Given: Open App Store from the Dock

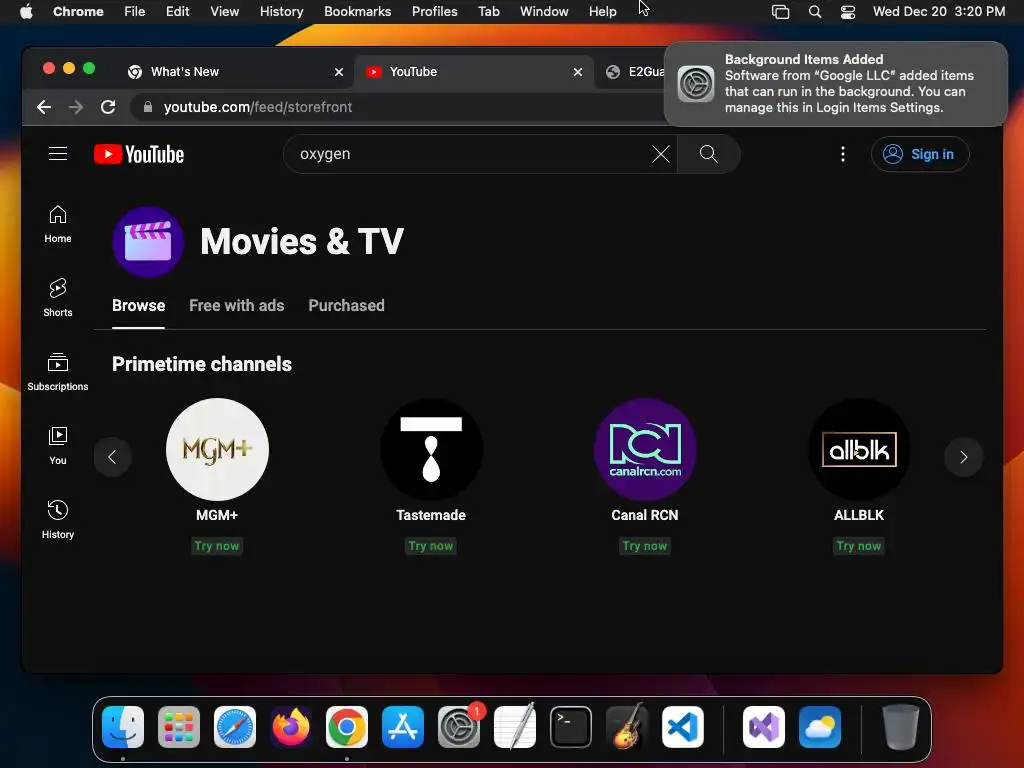Looking at the screenshot, I should [x=403, y=727].
